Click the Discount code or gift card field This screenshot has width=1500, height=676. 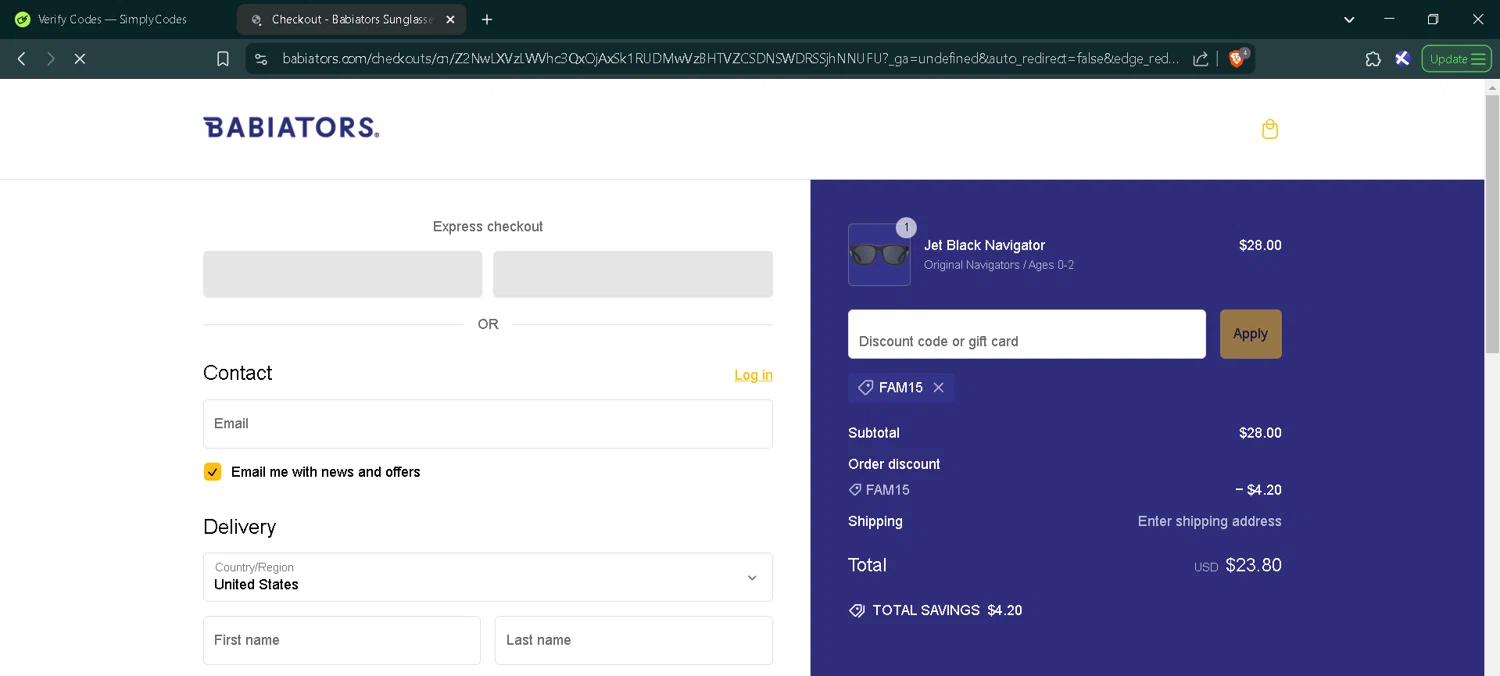1027,334
